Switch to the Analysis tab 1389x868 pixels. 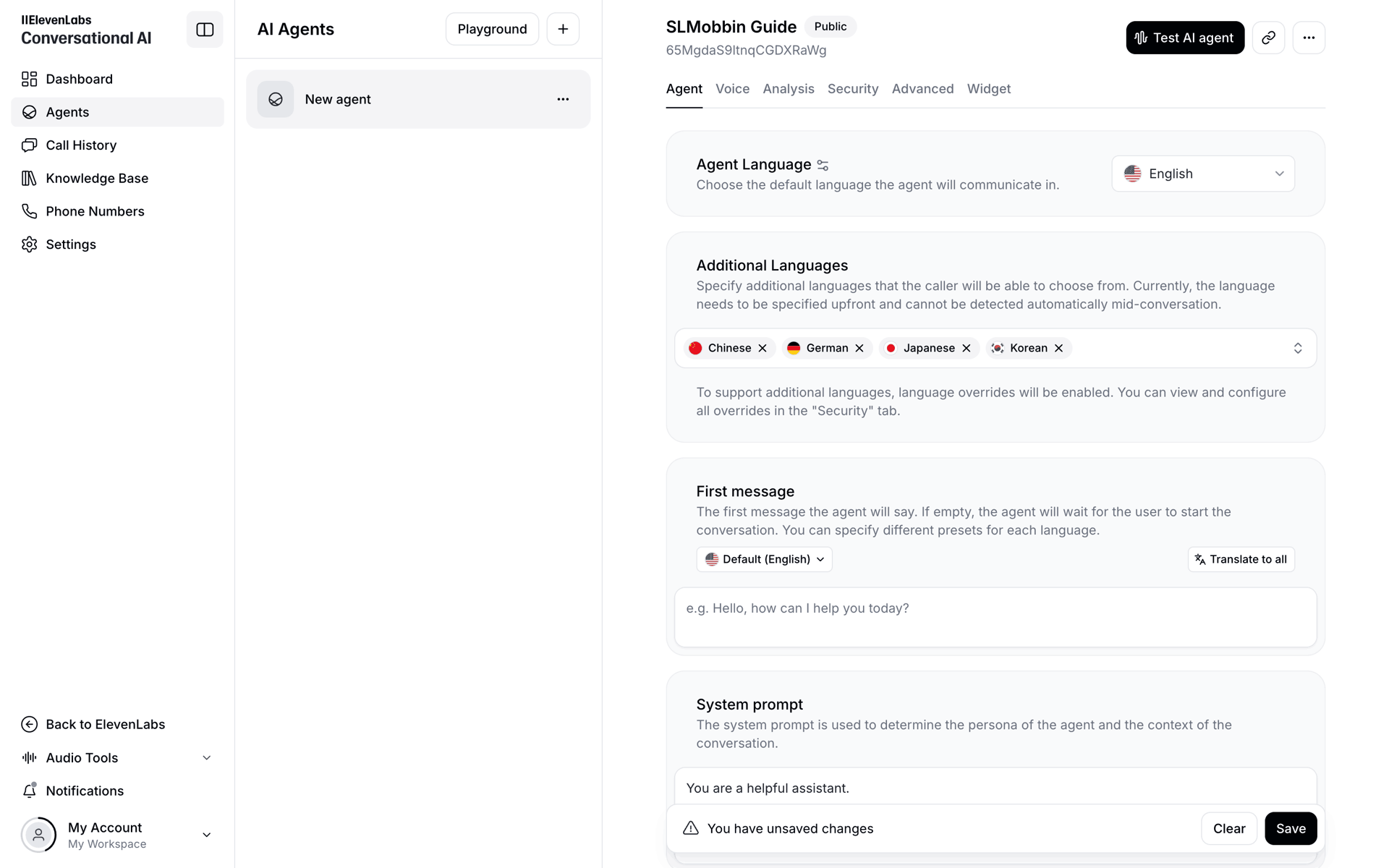788,89
